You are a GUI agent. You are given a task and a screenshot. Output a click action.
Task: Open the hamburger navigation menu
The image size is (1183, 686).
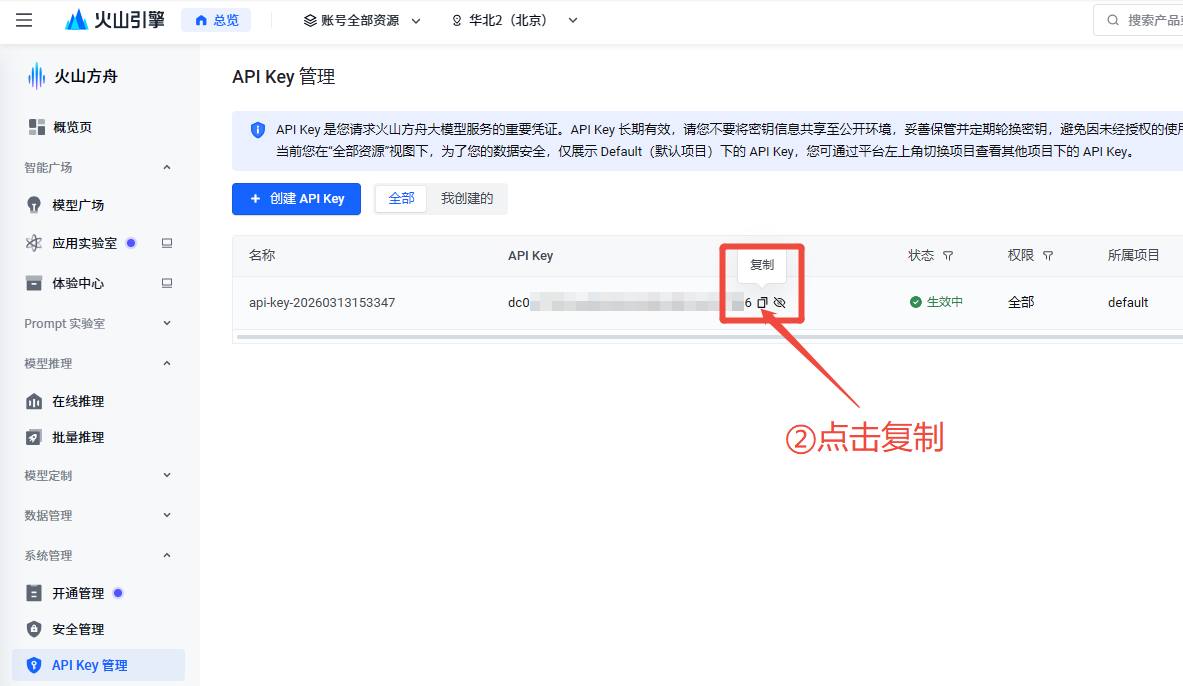[25, 19]
